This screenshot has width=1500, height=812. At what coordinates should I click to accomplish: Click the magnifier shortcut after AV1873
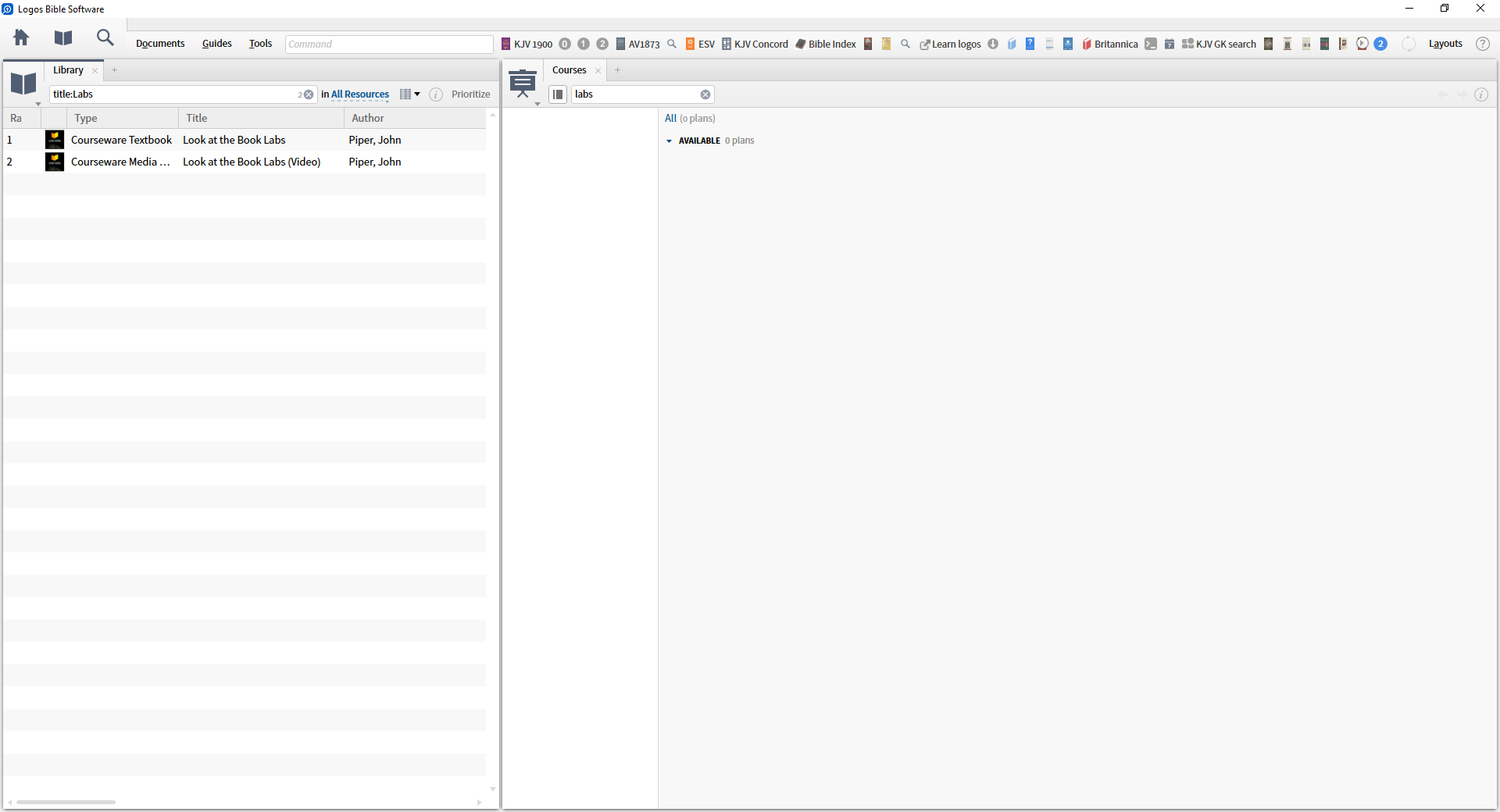[x=672, y=44]
